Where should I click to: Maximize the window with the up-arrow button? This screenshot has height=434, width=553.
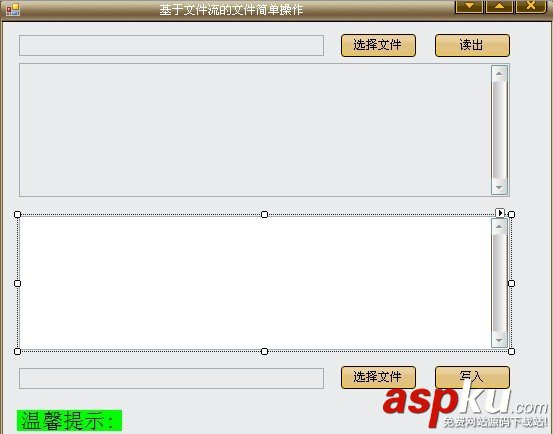click(x=499, y=6)
